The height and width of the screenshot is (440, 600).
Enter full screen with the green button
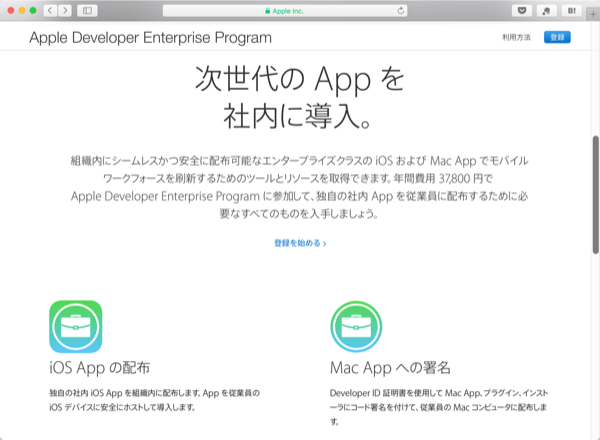click(33, 11)
